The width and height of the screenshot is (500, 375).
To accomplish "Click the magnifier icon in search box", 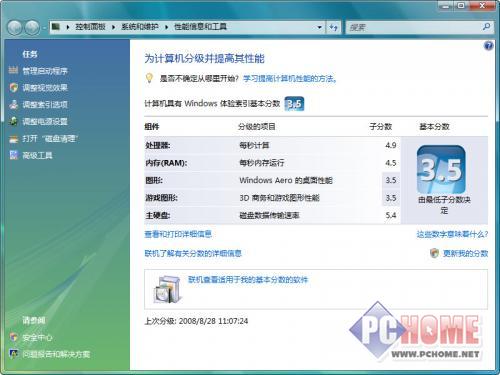I will click(486, 27).
